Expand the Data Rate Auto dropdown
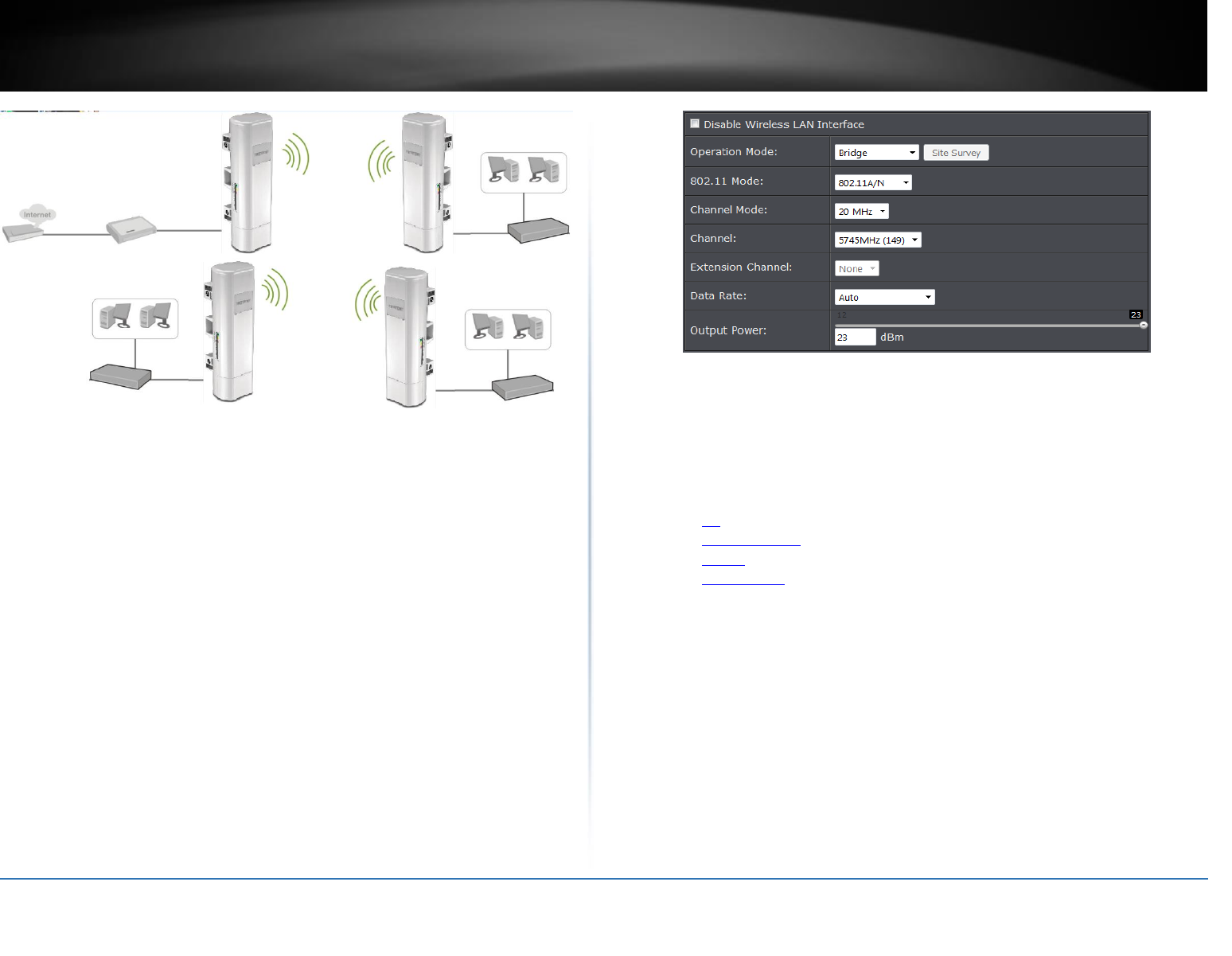This screenshot has width=1232, height=956. point(884,297)
